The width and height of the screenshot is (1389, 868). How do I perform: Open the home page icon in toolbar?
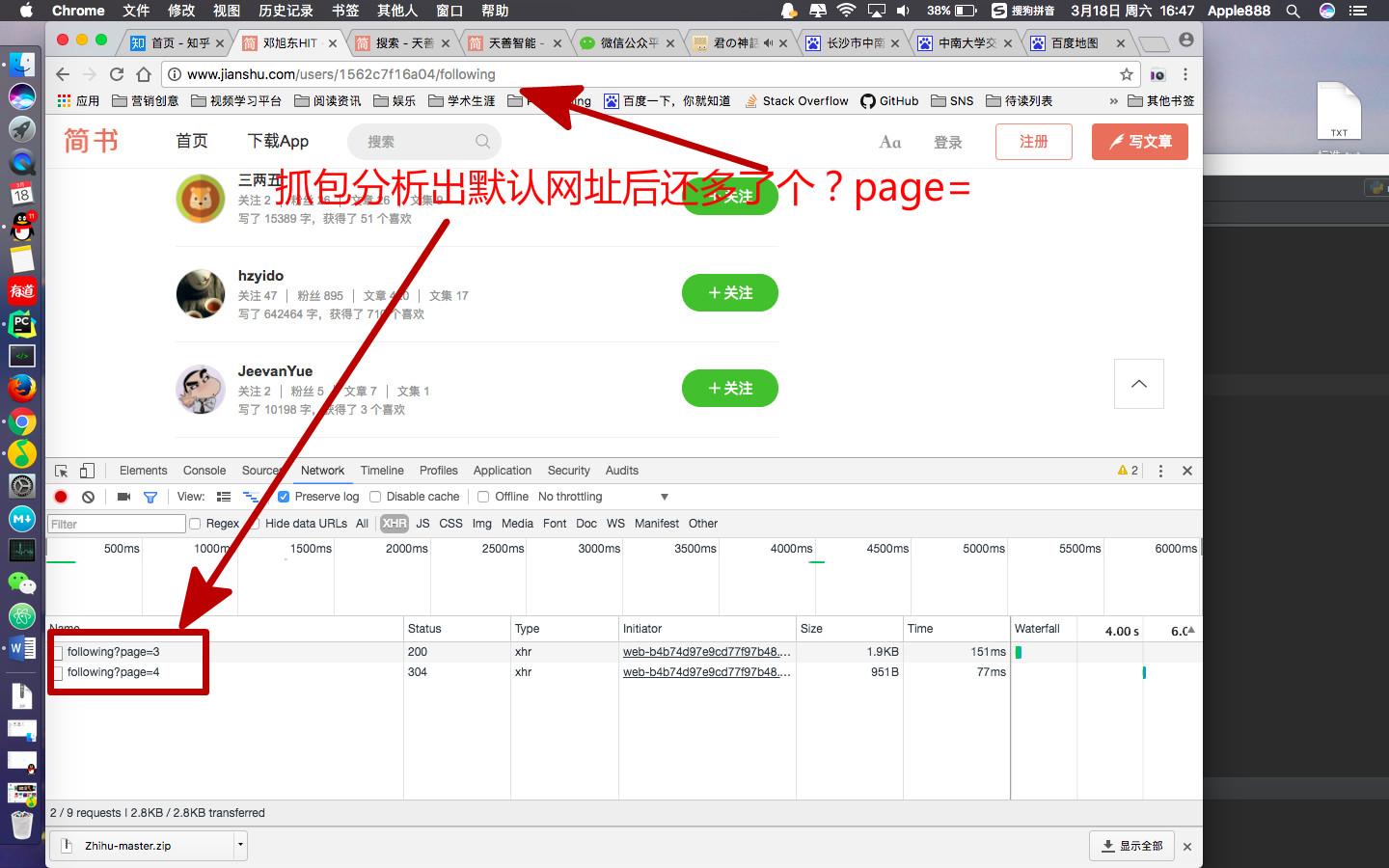point(144,74)
